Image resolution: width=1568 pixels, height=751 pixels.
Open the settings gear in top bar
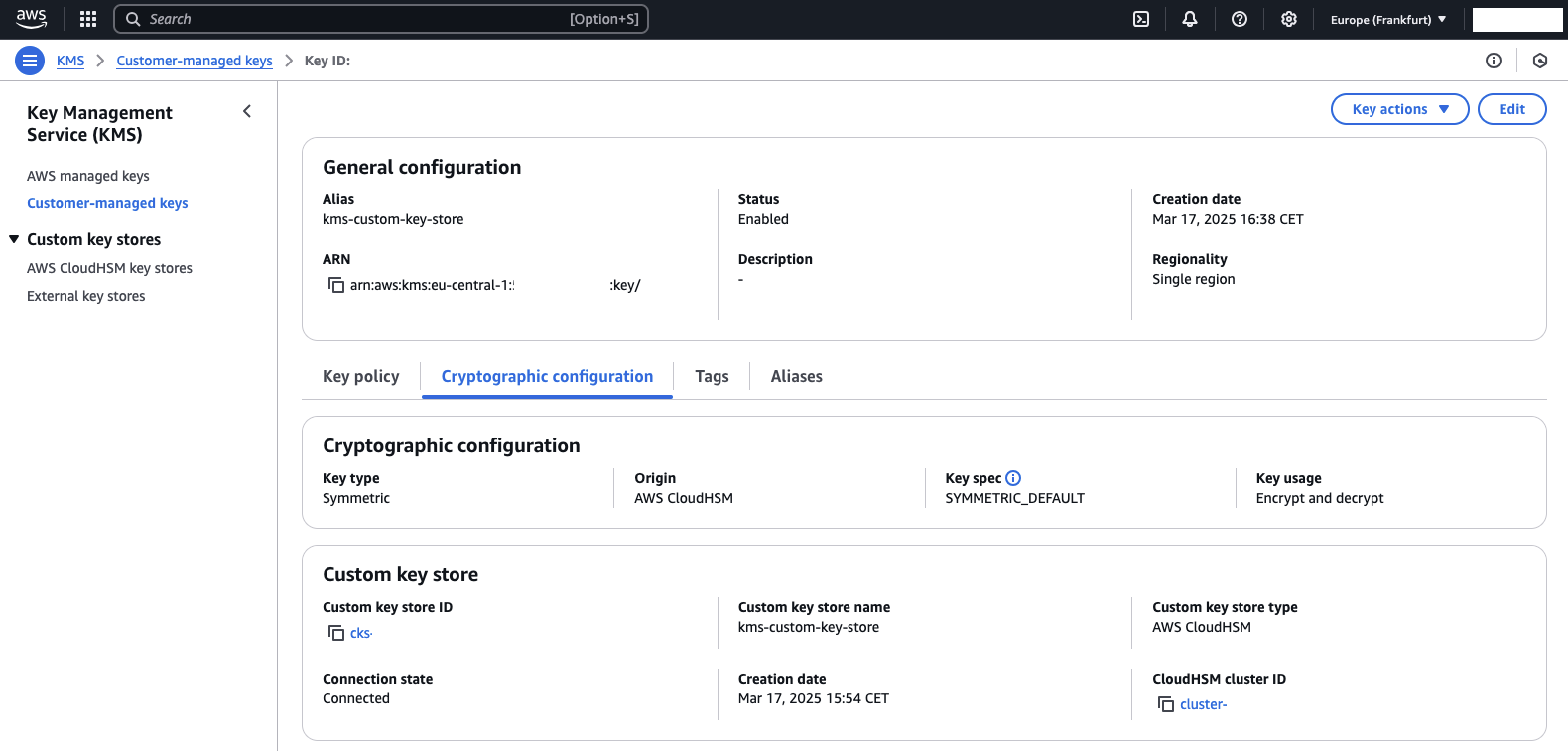(1289, 19)
